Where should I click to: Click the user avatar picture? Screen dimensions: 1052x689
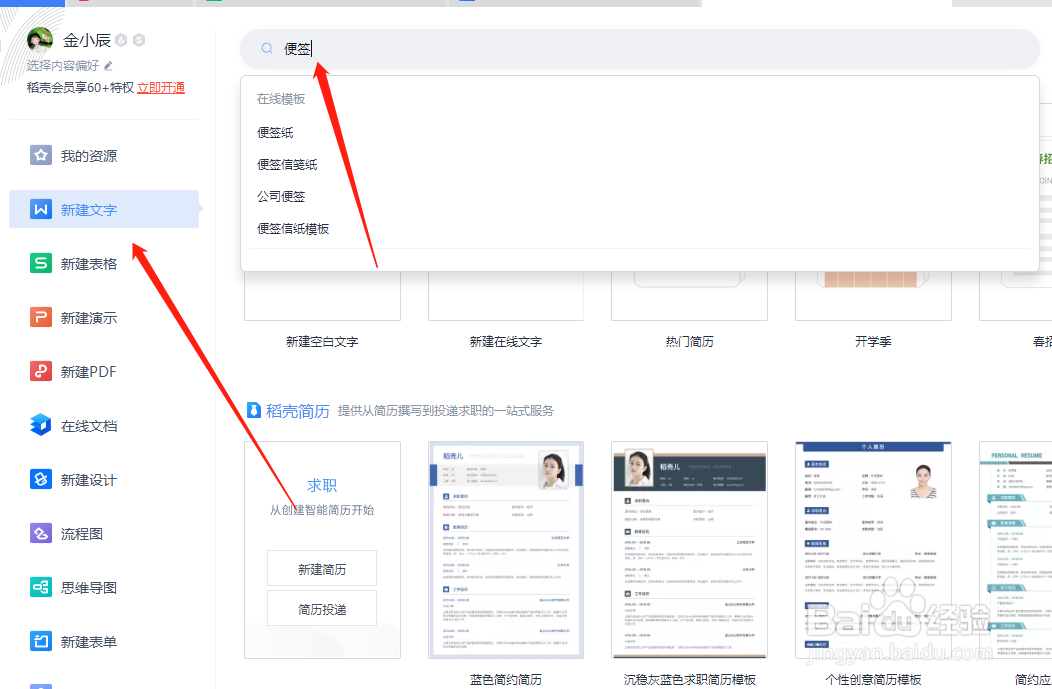[x=40, y=40]
